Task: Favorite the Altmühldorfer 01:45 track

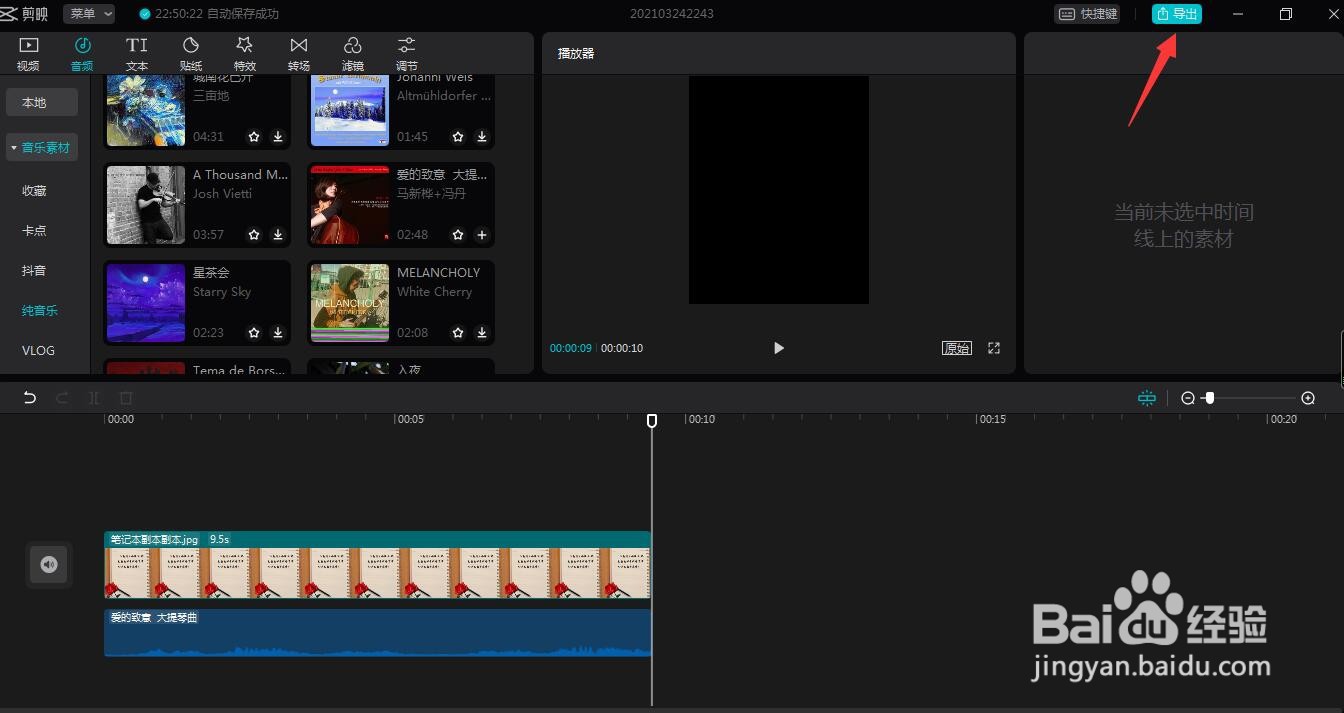Action: point(458,137)
